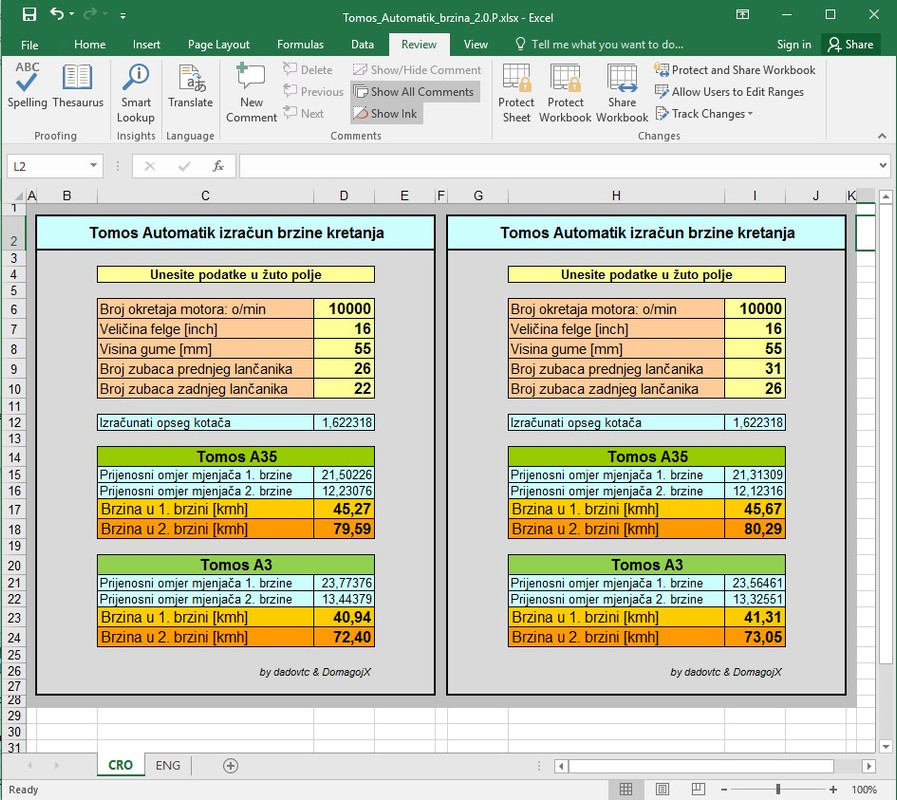Select cell with 26 front sprocket teeth left panel
The width and height of the screenshot is (897, 800).
click(344, 369)
